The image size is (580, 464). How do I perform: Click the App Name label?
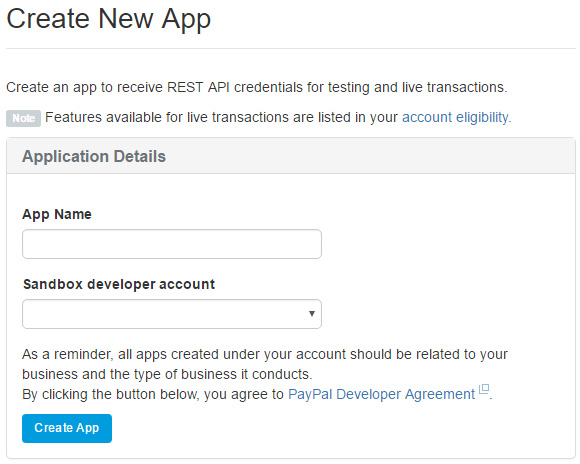click(x=57, y=214)
